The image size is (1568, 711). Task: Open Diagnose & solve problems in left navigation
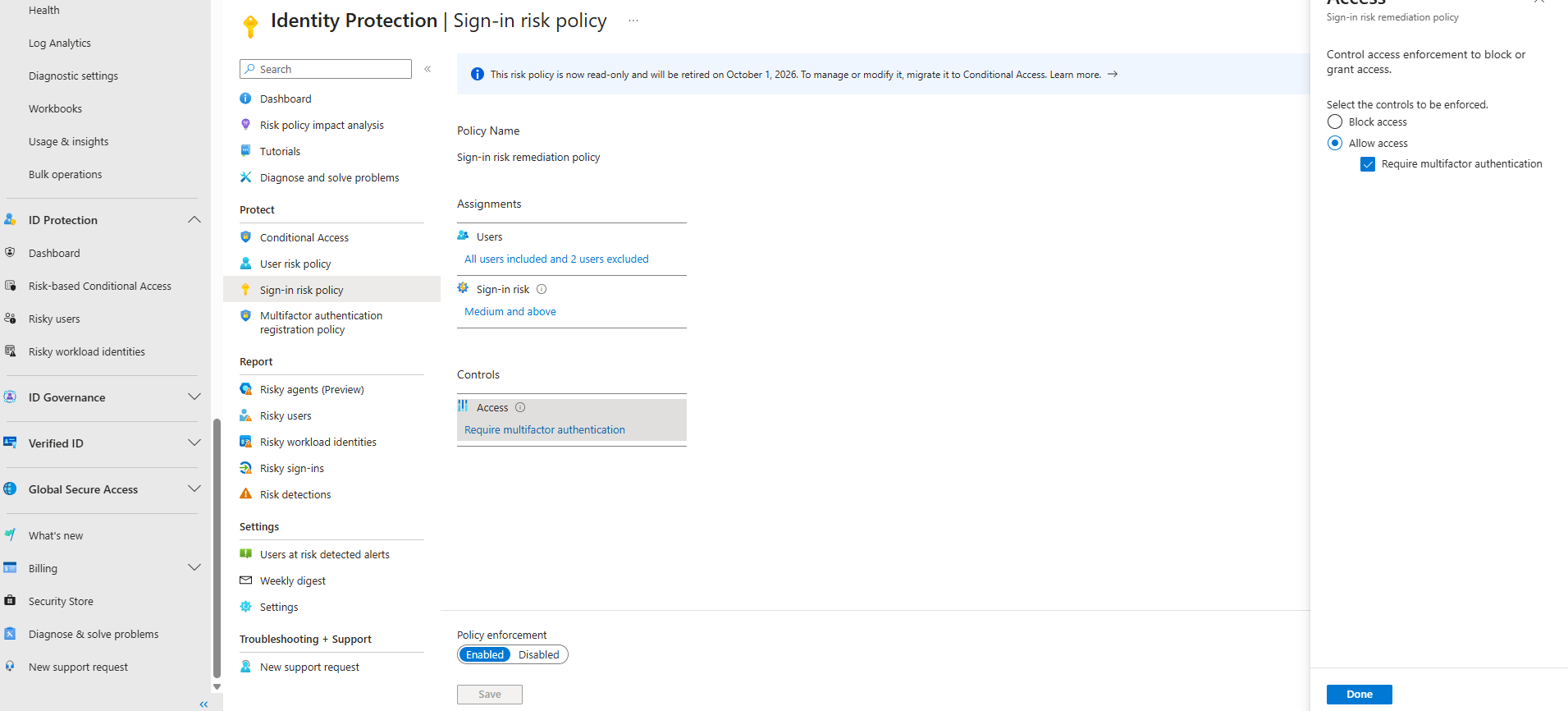pos(94,634)
